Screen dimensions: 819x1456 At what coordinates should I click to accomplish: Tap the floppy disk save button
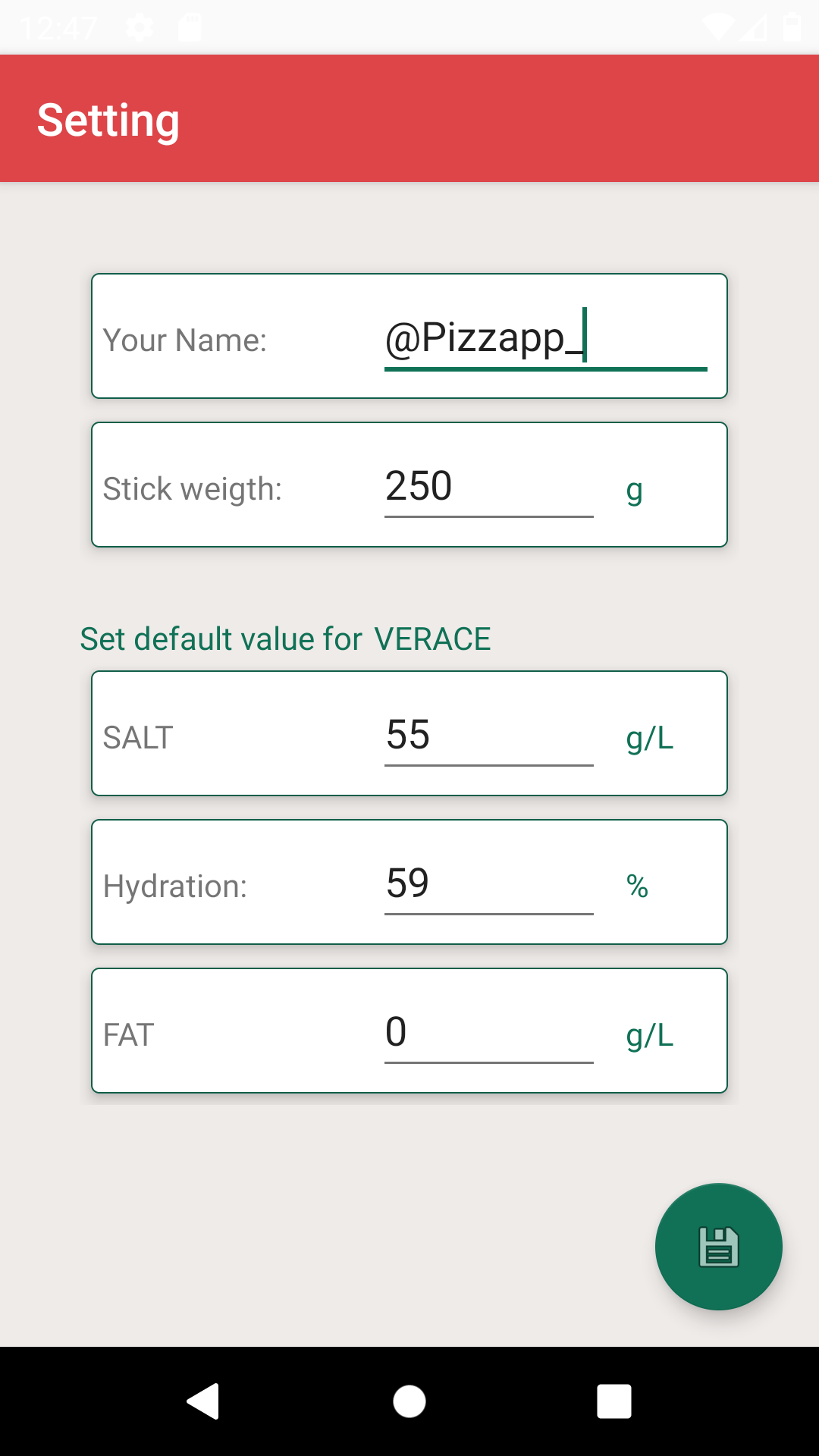[718, 1247]
